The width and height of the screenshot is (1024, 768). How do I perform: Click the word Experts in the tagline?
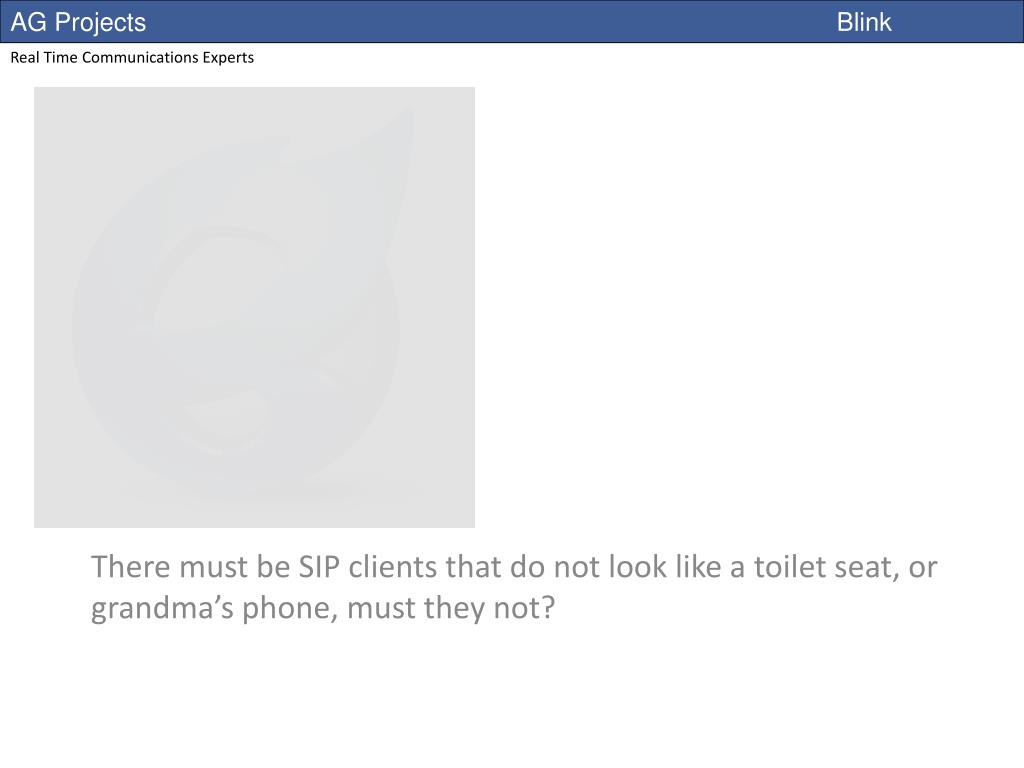(228, 57)
